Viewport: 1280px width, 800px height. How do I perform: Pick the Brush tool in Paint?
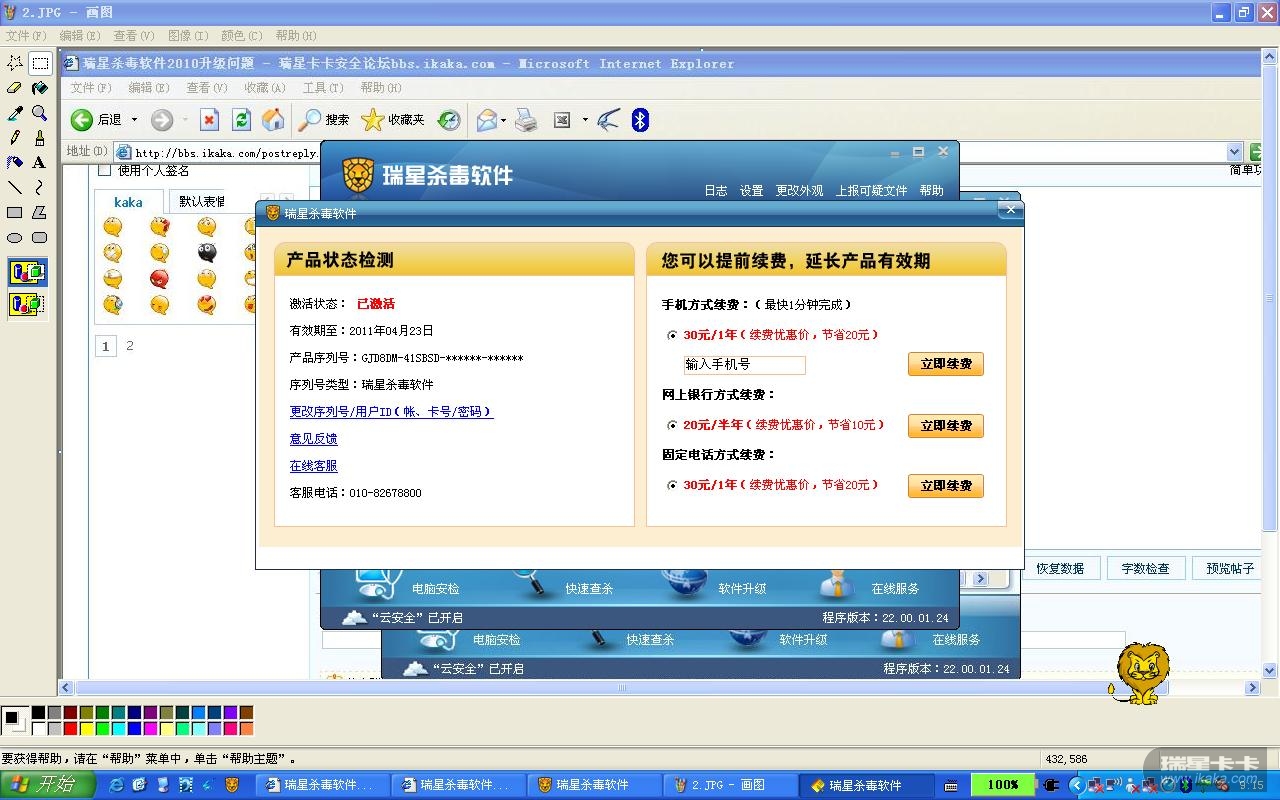point(40,138)
